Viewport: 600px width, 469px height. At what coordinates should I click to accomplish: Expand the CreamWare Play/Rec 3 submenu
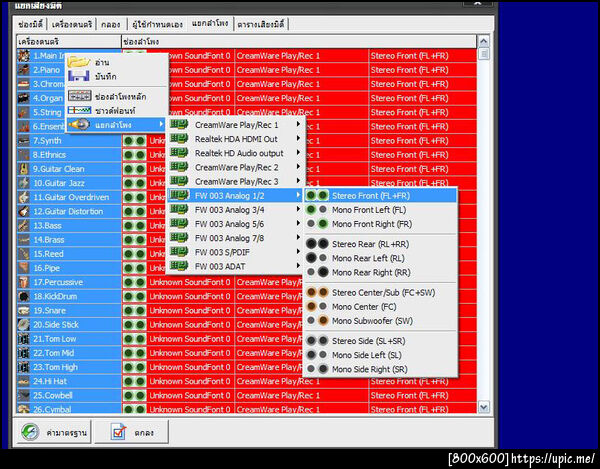click(x=236, y=182)
